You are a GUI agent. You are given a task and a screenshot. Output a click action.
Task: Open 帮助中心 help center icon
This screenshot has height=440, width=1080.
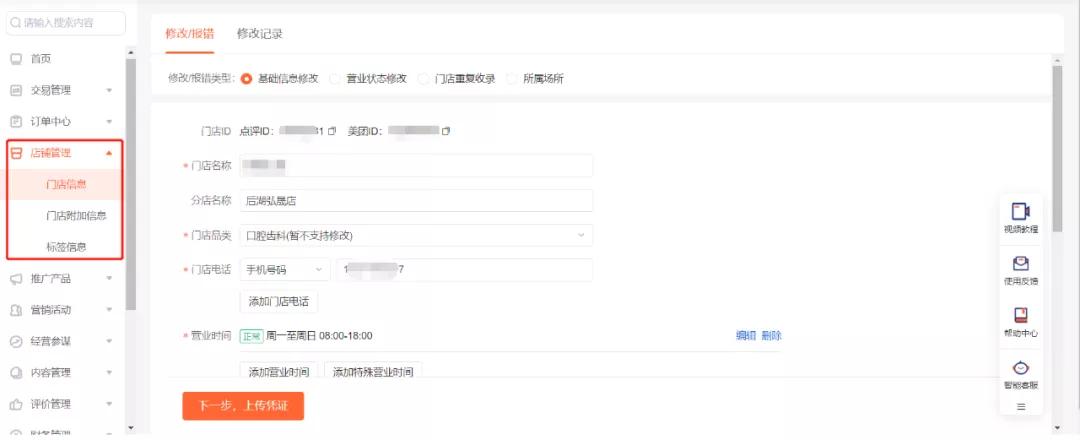1021,315
